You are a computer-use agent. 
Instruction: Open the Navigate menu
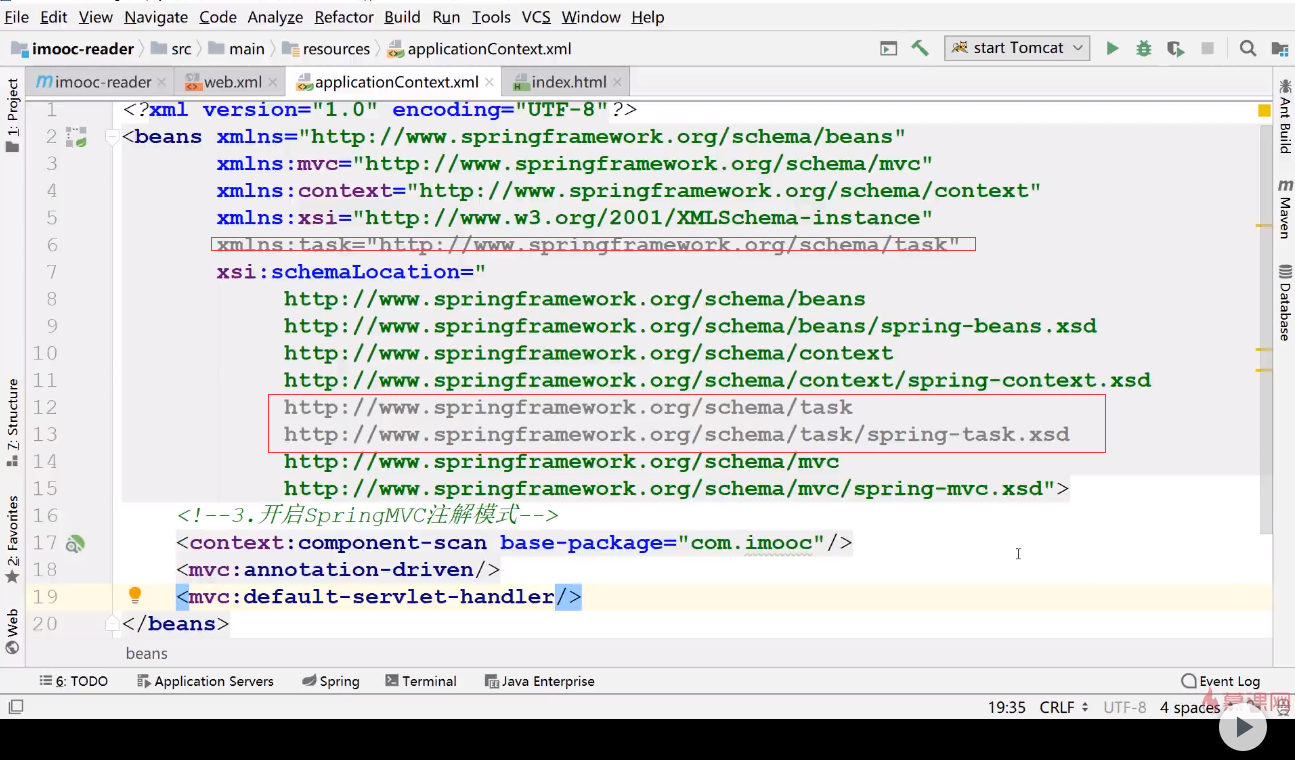(x=156, y=17)
